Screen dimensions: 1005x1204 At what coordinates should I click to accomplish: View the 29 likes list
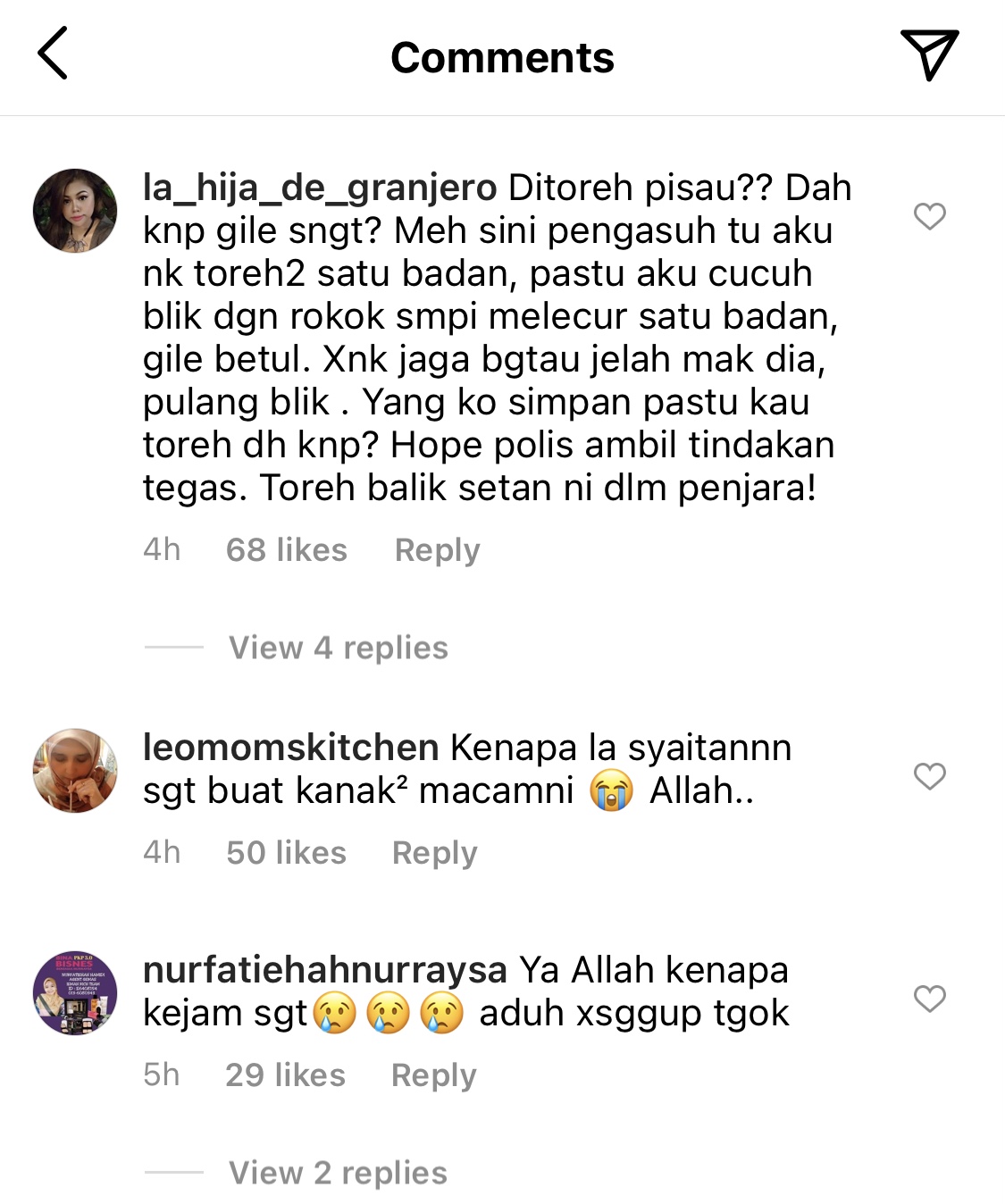click(x=286, y=1075)
